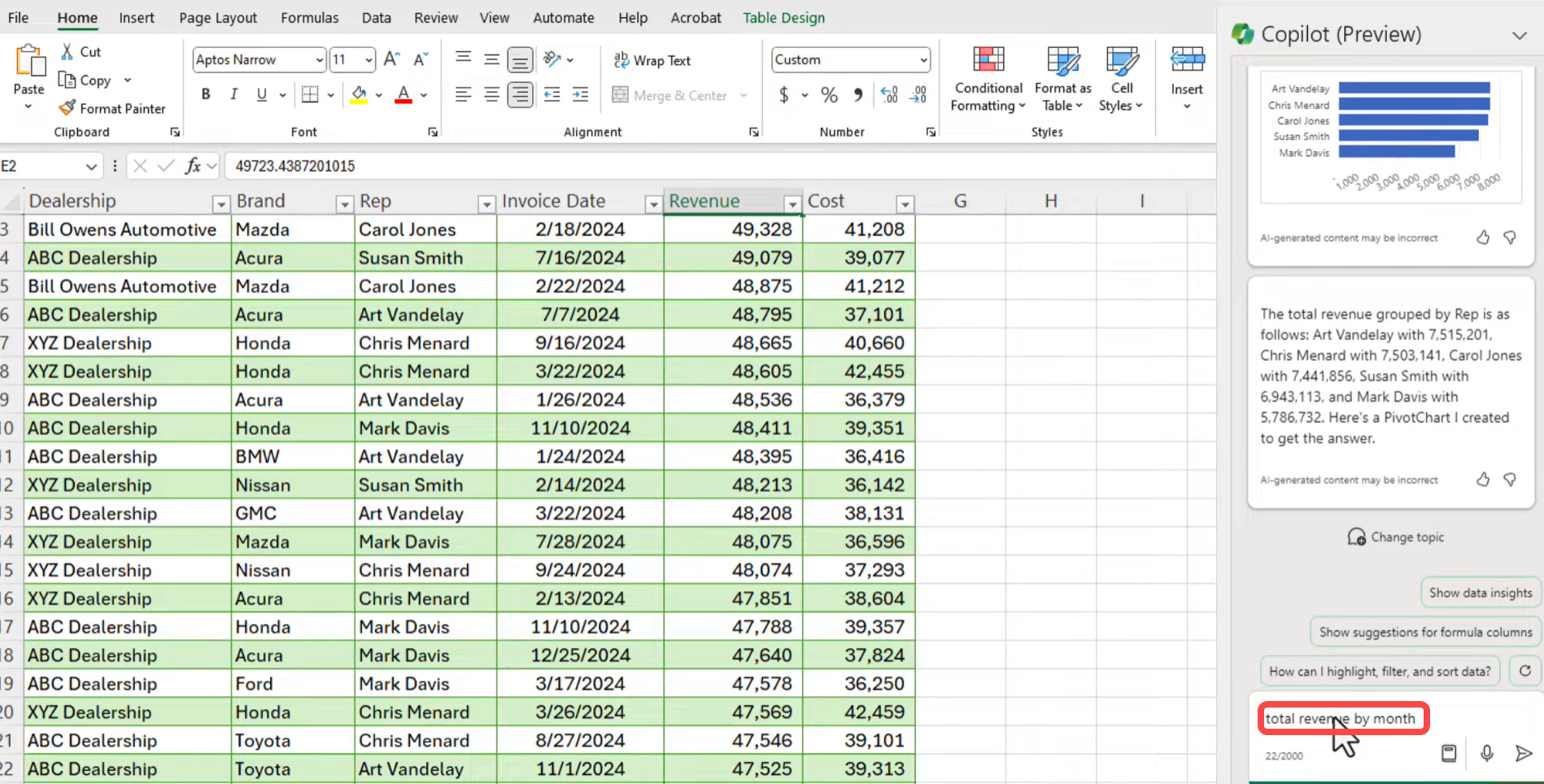Apply borders using the borders icon
The image size is (1544, 784).
[x=310, y=94]
